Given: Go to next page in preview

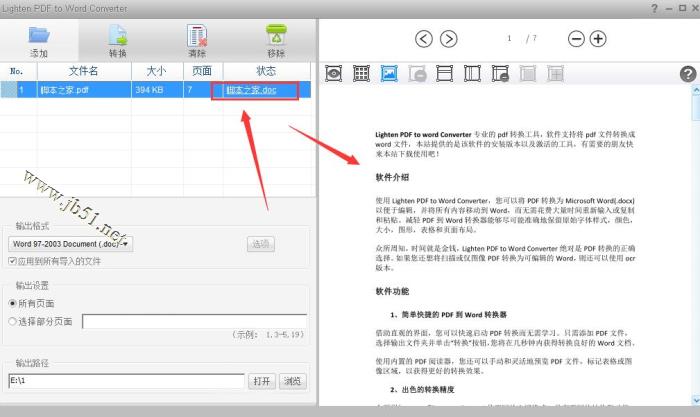Looking at the screenshot, I should [x=449, y=39].
